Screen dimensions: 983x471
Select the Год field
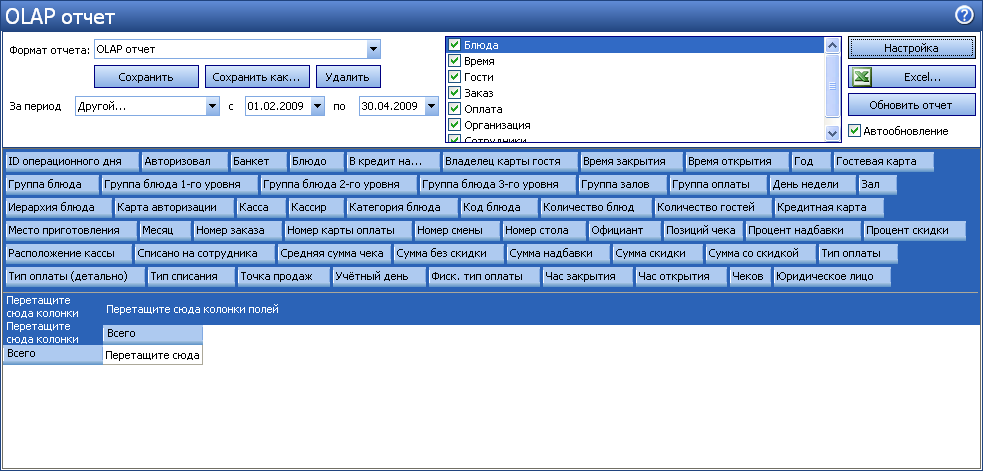click(811, 161)
